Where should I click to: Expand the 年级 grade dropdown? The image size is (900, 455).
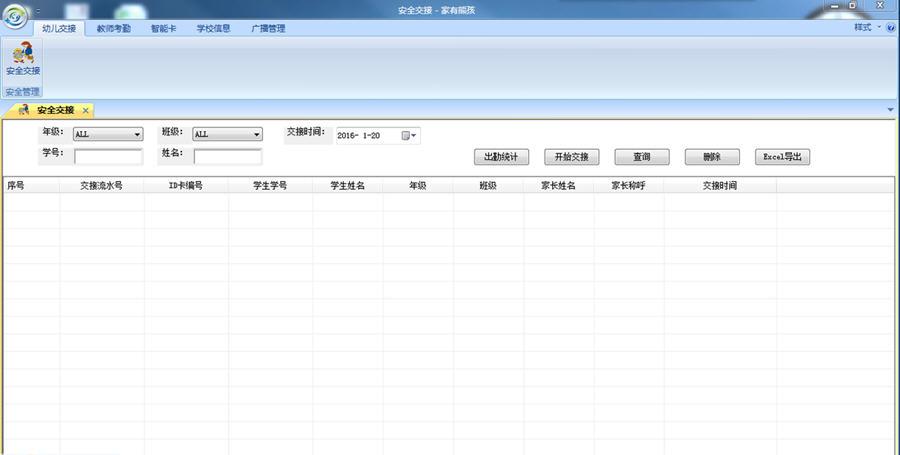137,134
